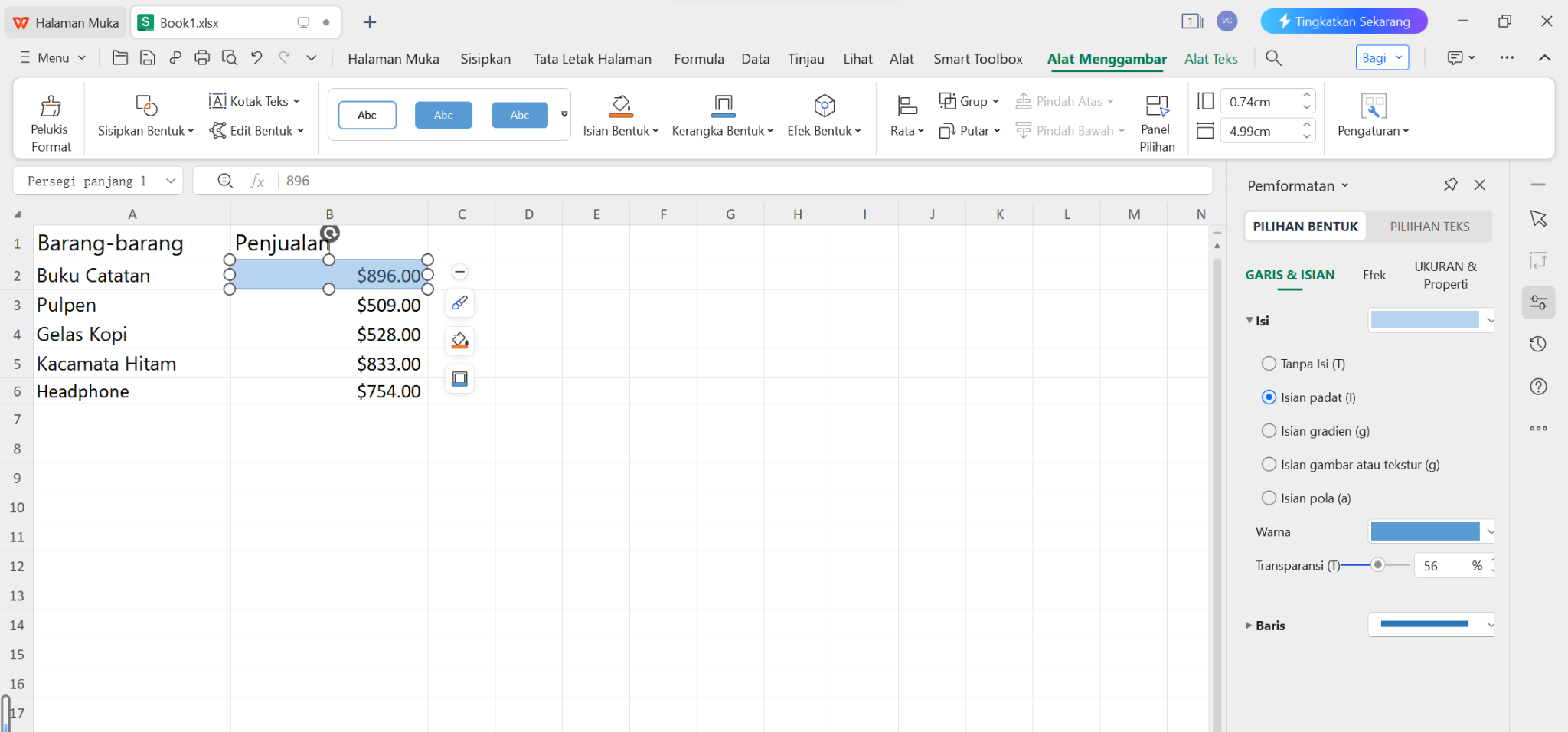
Task: Switch to the Formula ribbon tab
Action: (697, 58)
